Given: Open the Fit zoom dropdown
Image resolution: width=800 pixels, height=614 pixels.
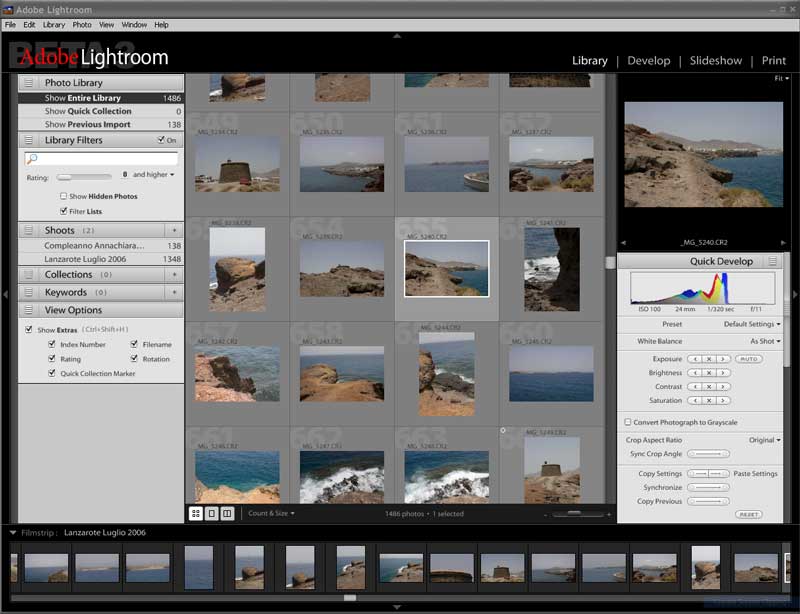Looking at the screenshot, I should coord(781,78).
